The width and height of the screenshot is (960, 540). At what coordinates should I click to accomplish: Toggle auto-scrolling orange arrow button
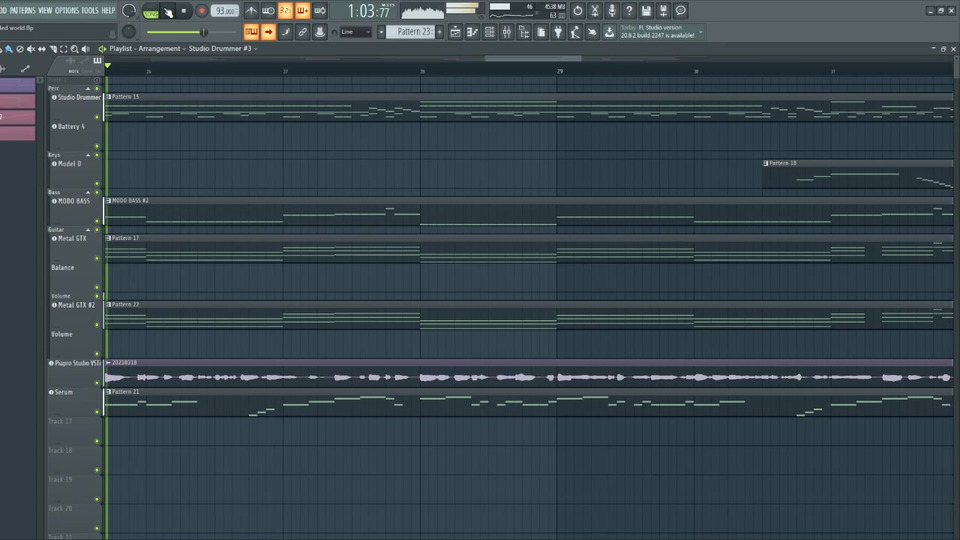tap(268, 32)
